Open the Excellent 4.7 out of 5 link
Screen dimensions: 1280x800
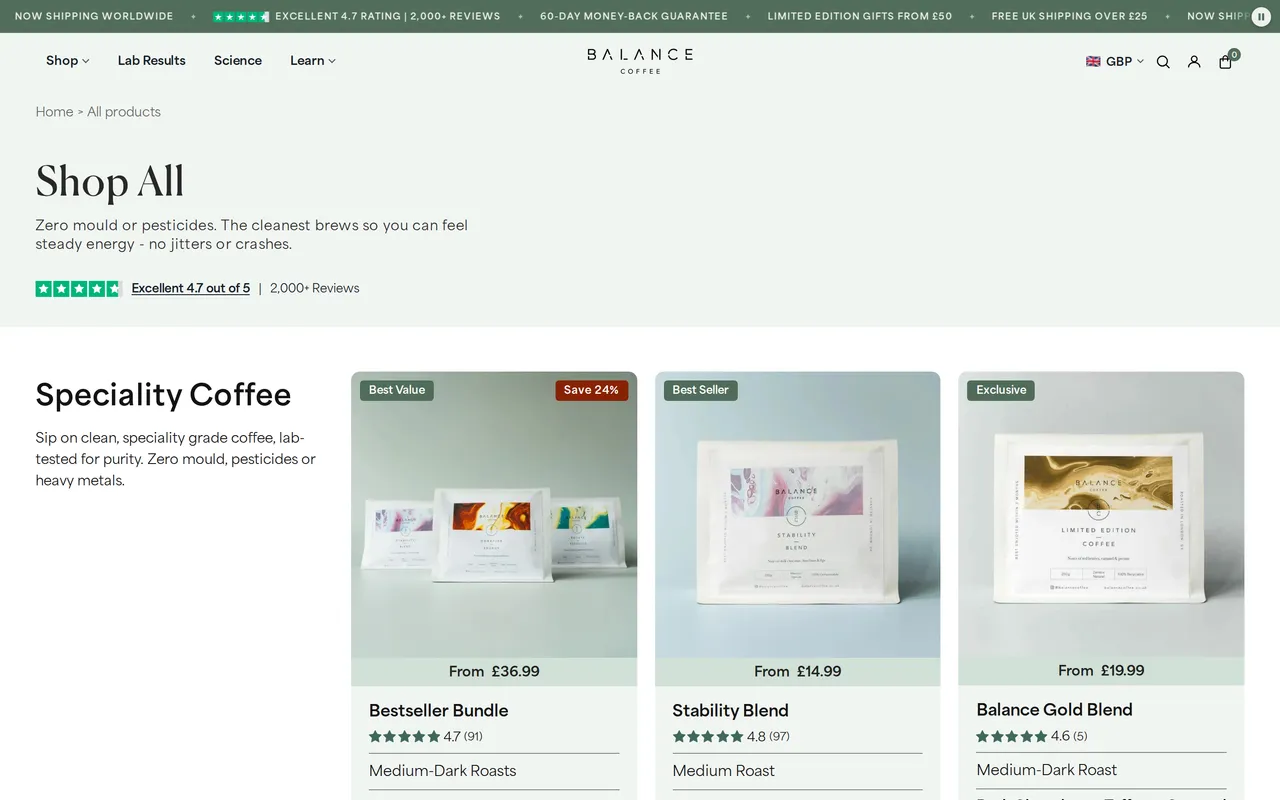click(x=191, y=288)
